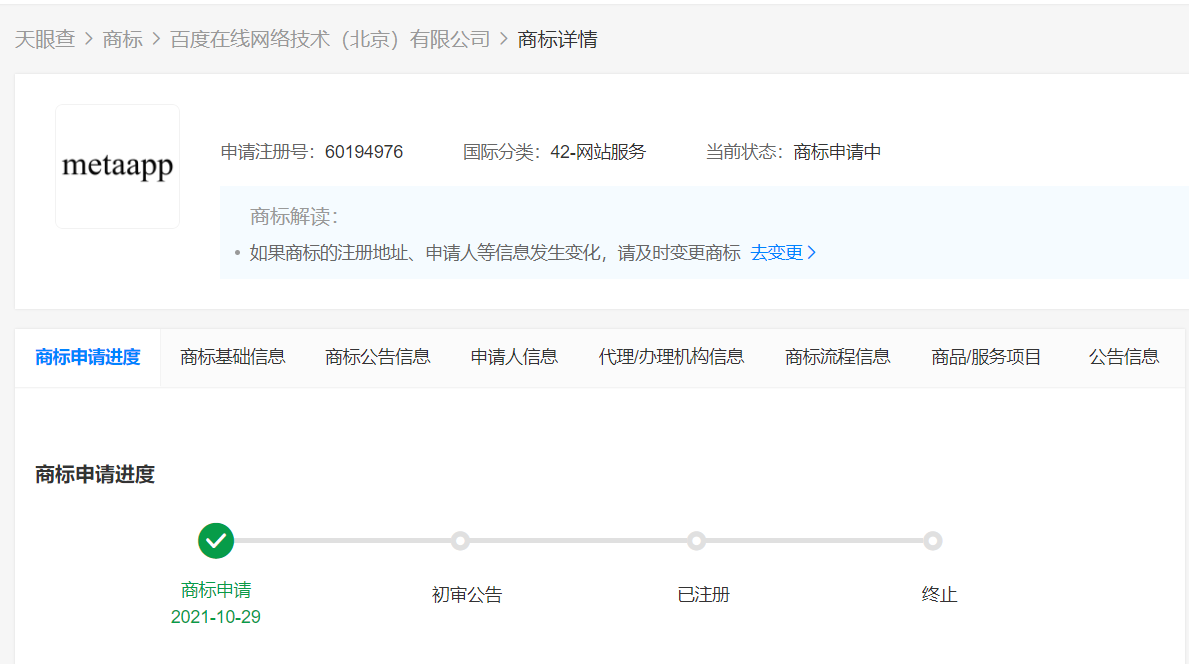Image resolution: width=1189 pixels, height=664 pixels.
Task: Click the registration number 60194976
Action: pos(364,152)
